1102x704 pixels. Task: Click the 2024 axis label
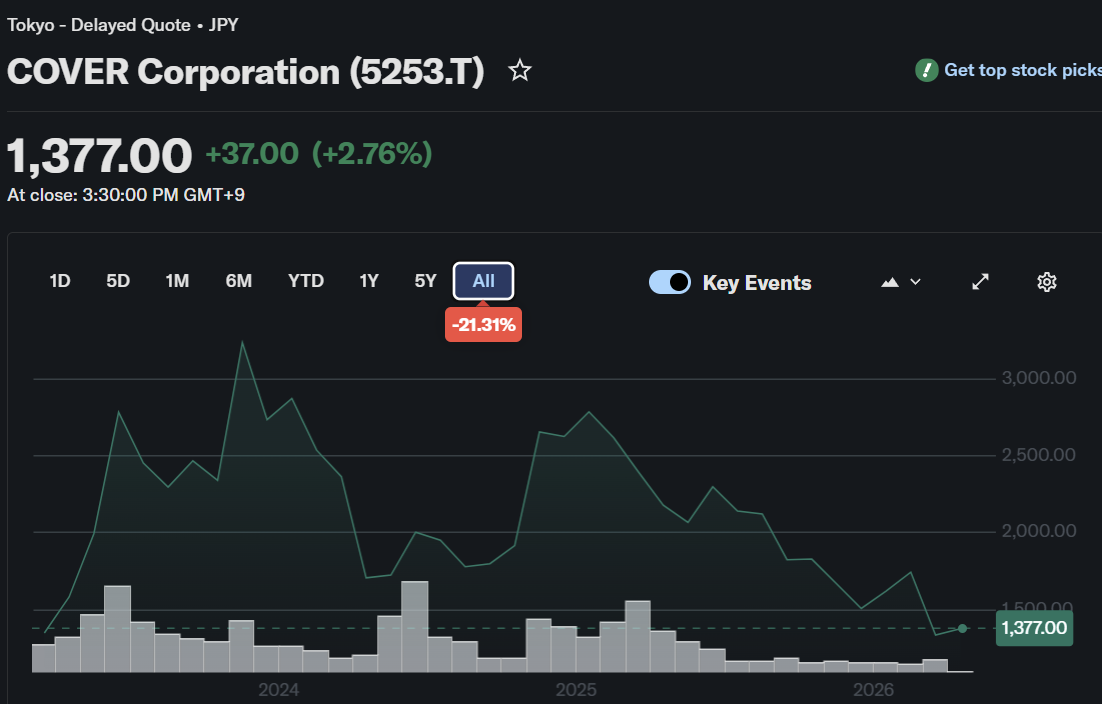coord(278,690)
